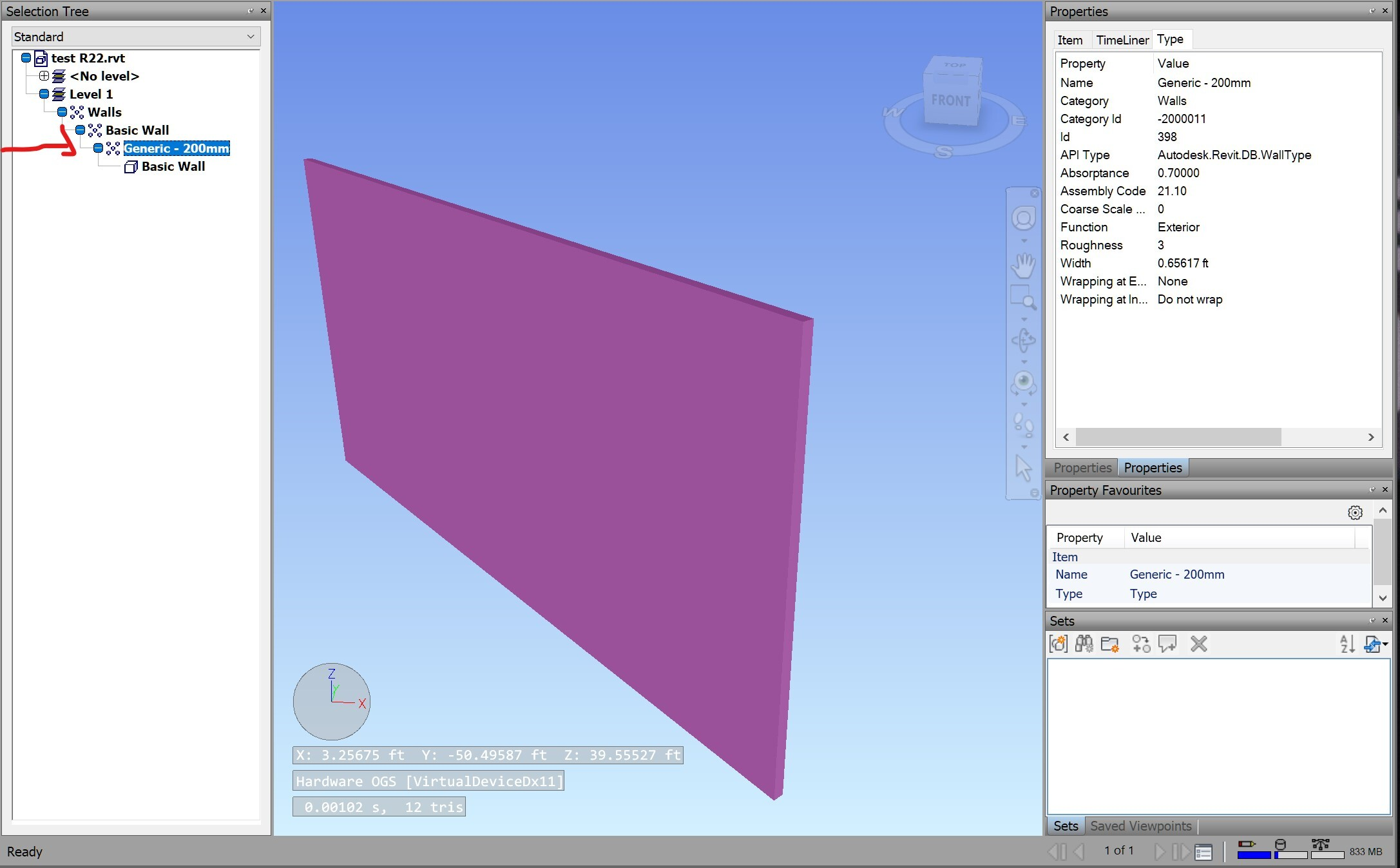The image size is (1400, 868).
Task: Open the sheet browser in the status bar
Action: pyautogui.click(x=1203, y=851)
